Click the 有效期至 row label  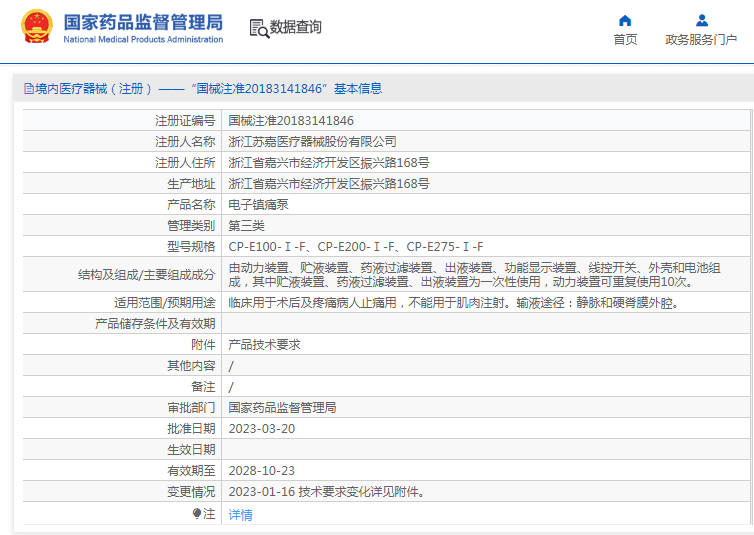(191, 471)
